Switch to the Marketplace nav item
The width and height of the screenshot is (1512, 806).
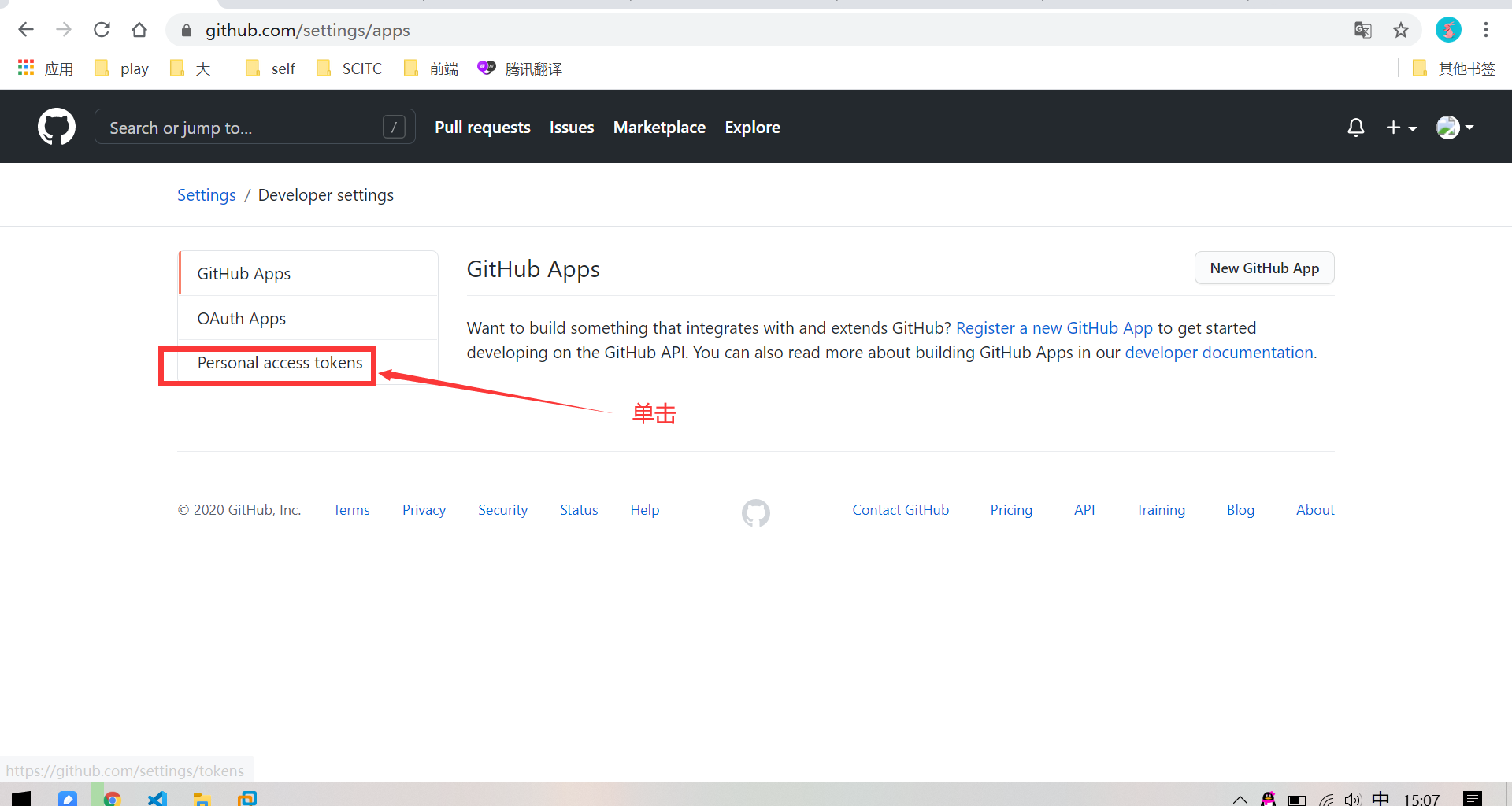click(x=659, y=127)
